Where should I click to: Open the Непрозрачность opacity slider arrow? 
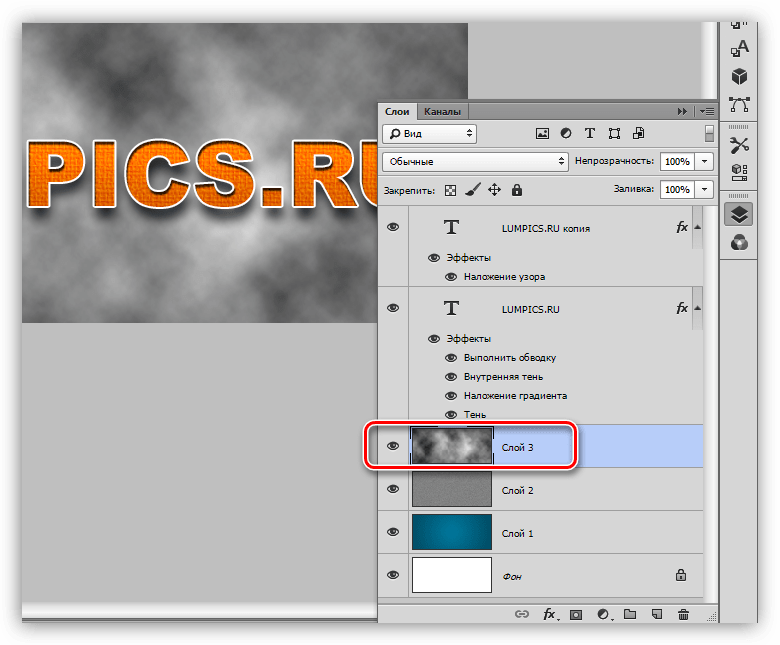click(704, 162)
